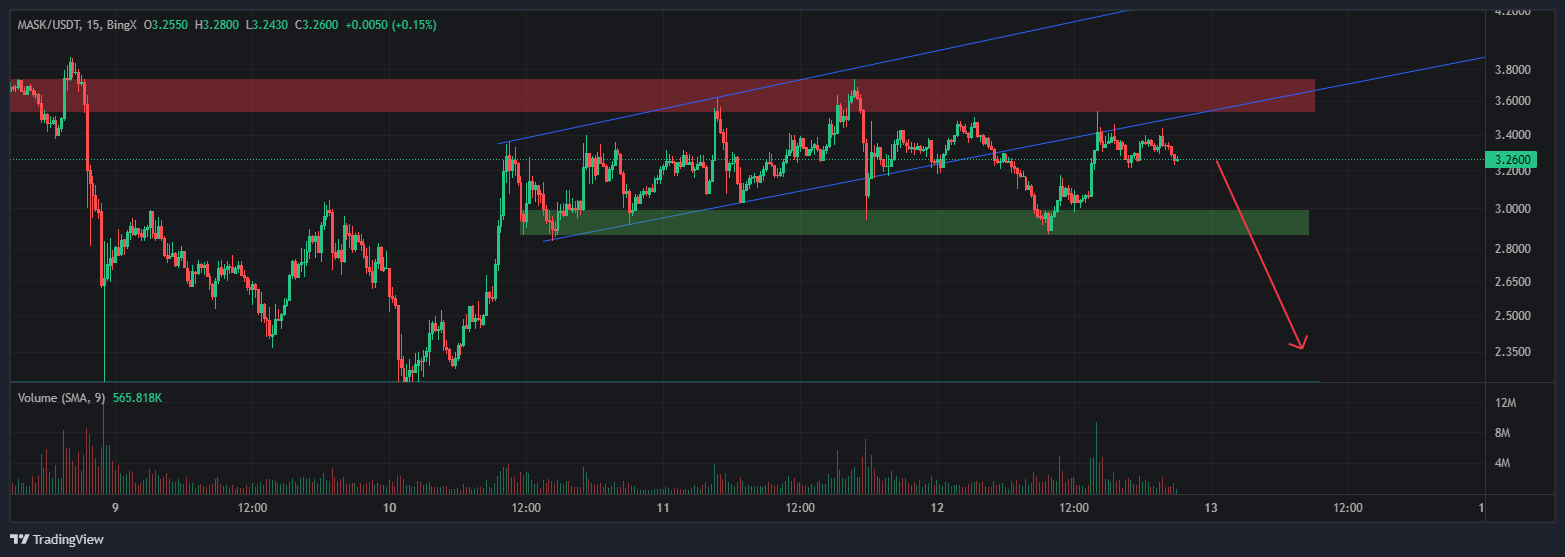Click the 2.8000 price axis label
The width and height of the screenshot is (1565, 557).
(x=1511, y=249)
